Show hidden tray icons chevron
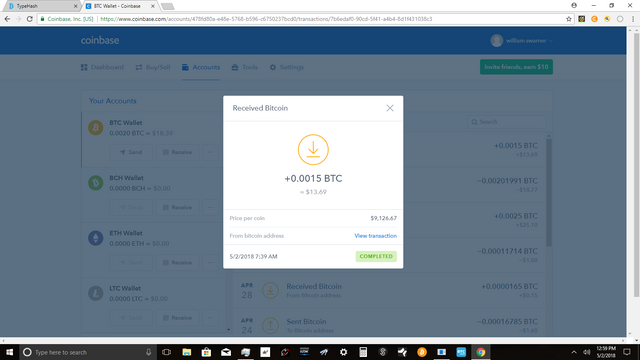The width and height of the screenshot is (640, 360). [573, 352]
